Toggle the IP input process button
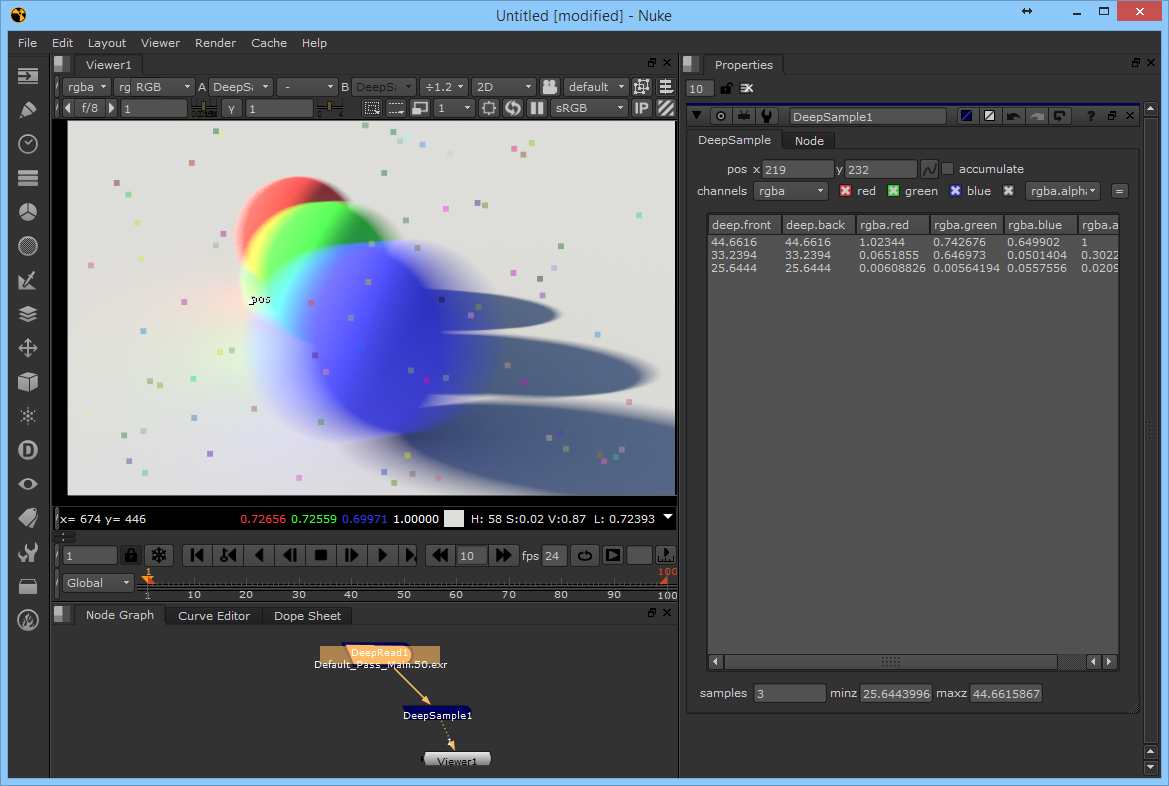 641,108
